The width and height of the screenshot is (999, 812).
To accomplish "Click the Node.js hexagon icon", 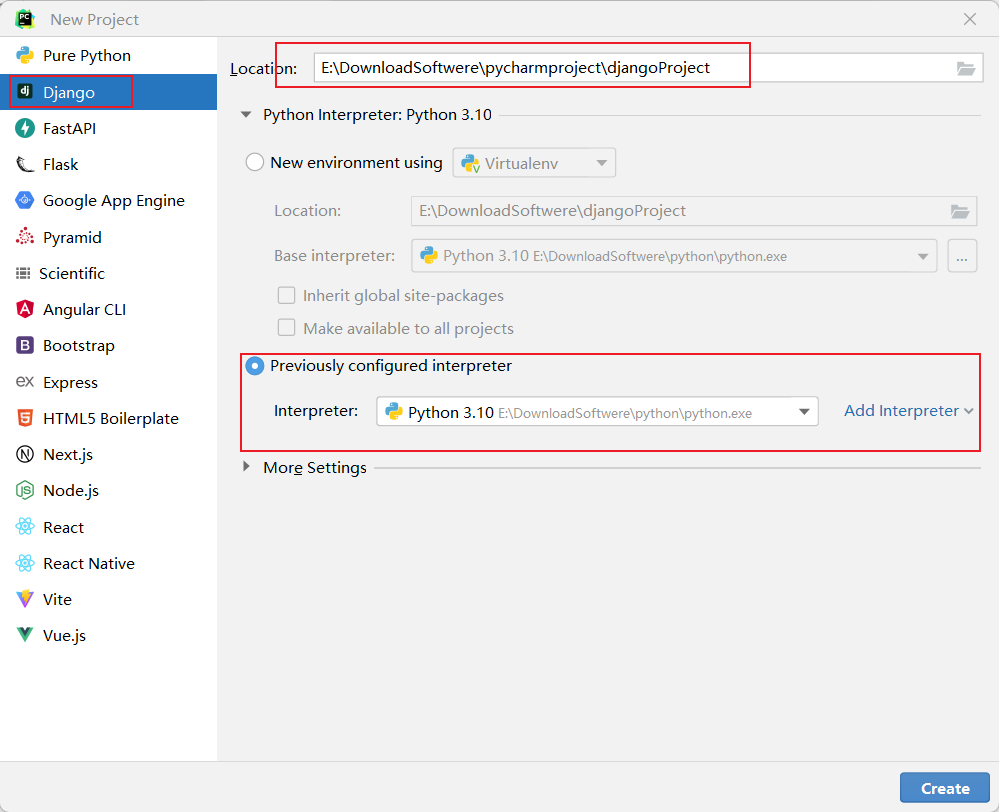I will point(25,490).
